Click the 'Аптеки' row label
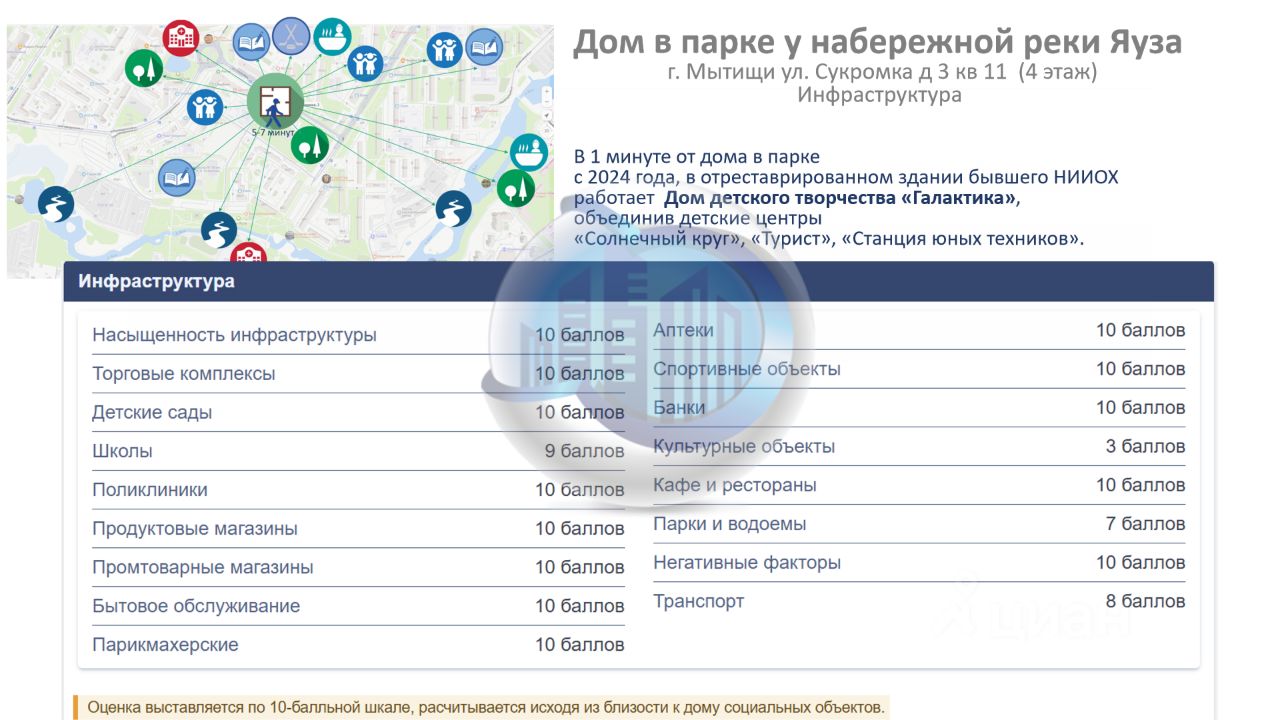1280x720 pixels. [683, 330]
